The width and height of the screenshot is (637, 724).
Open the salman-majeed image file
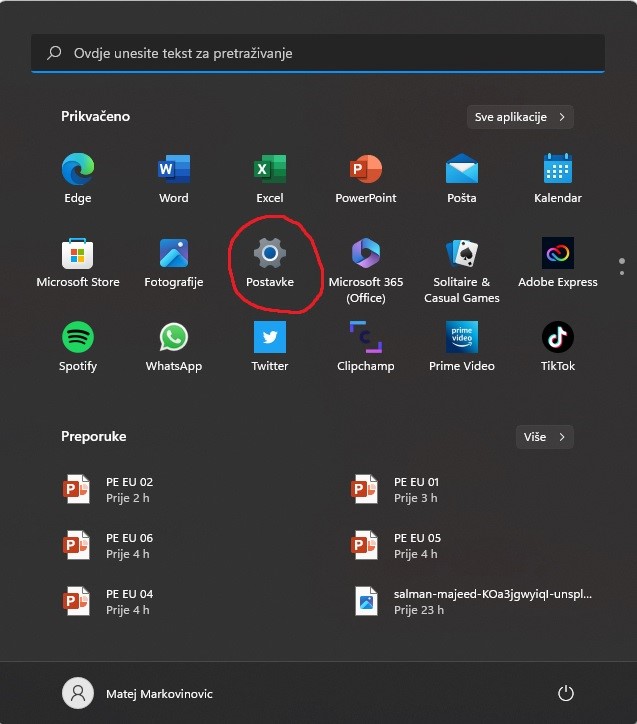[x=471, y=602]
